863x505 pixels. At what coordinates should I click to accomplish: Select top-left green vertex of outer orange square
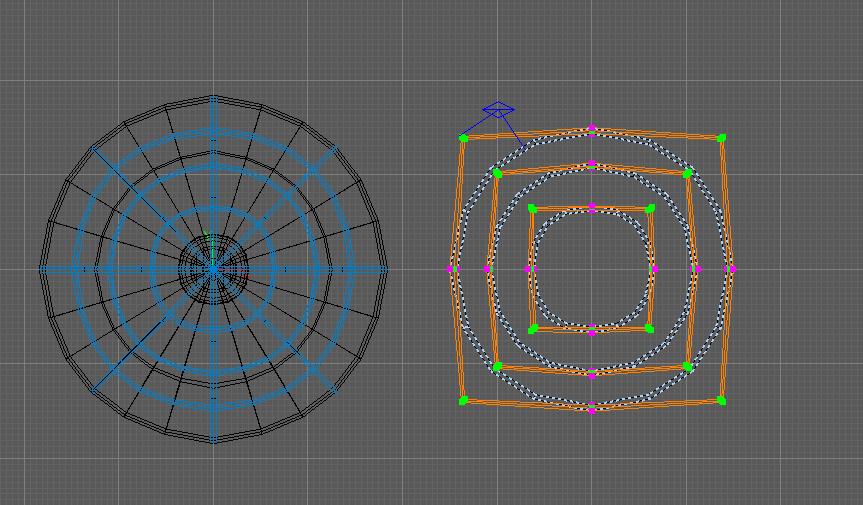(x=463, y=138)
